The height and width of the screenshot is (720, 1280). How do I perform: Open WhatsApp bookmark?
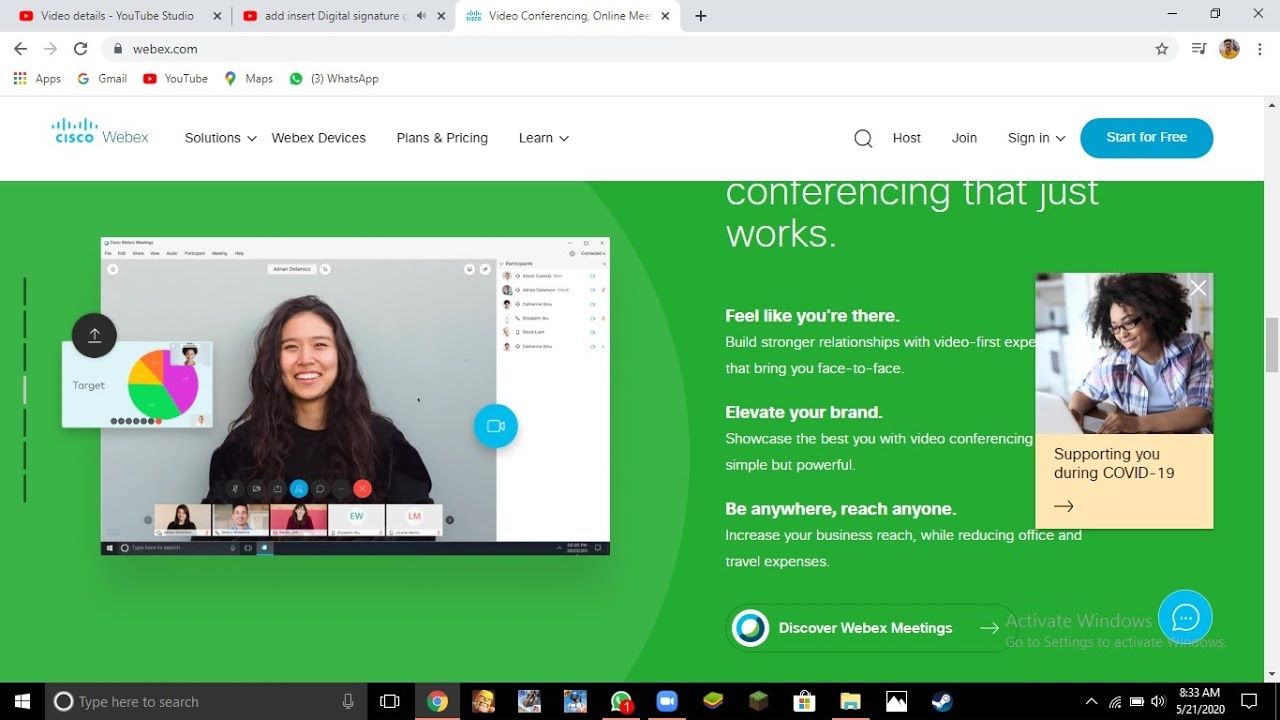tap(334, 79)
